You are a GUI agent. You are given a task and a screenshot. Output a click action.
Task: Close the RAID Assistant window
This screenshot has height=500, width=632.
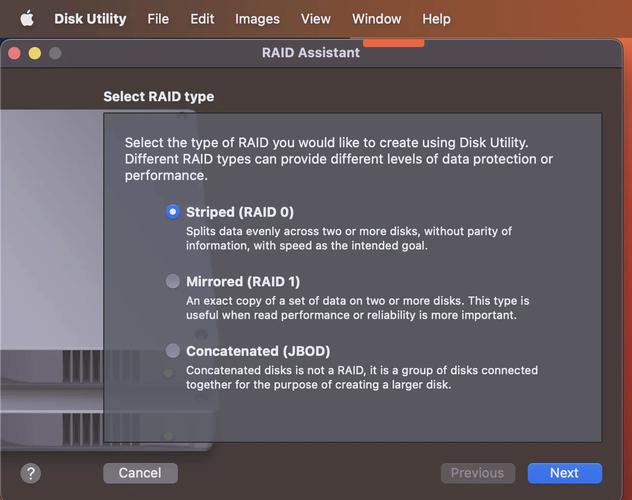15,53
